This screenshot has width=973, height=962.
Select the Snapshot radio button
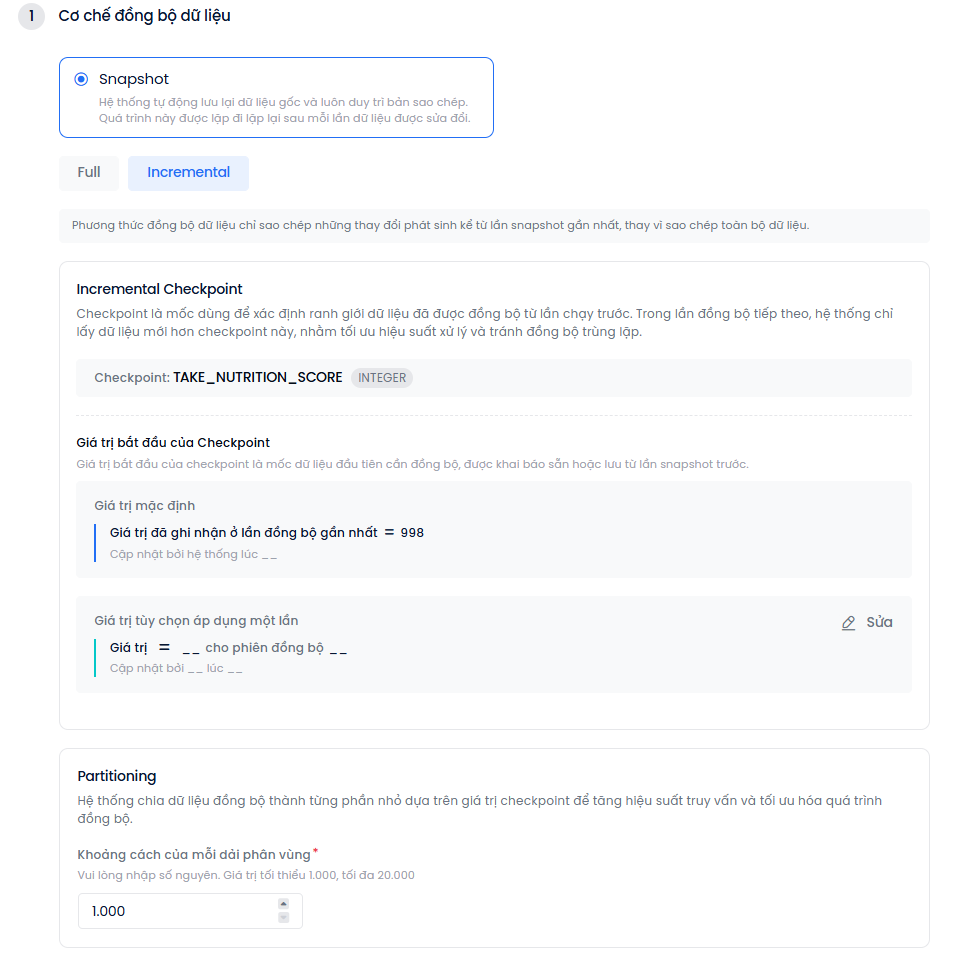81,80
